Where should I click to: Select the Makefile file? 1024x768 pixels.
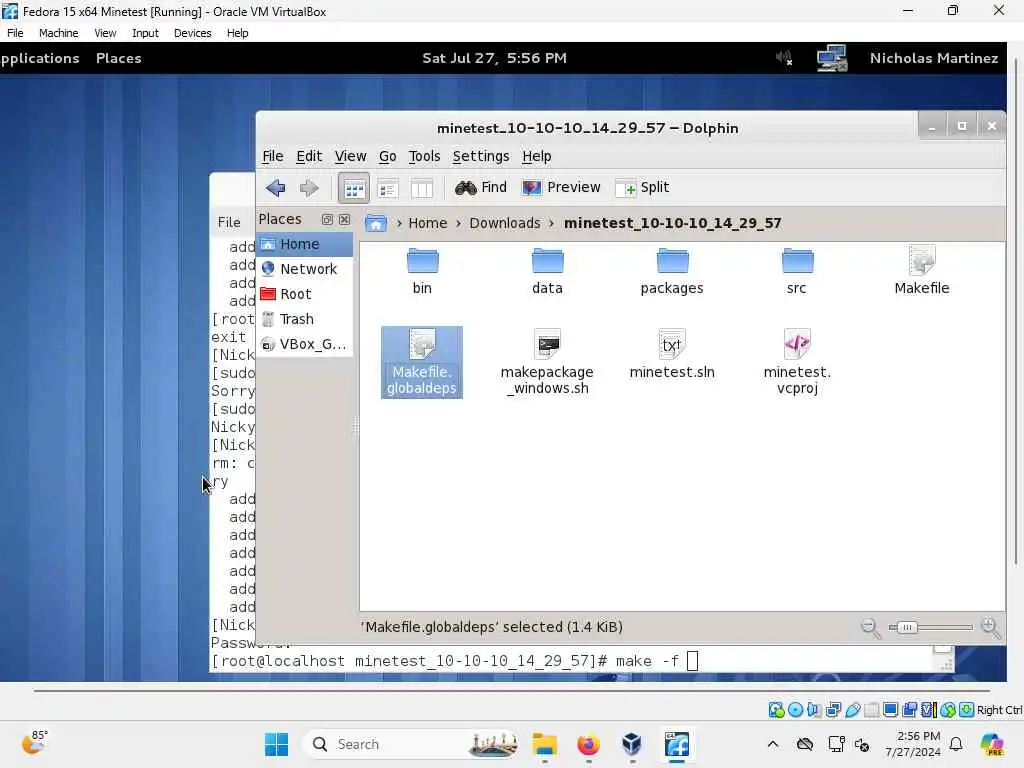pyautogui.click(x=921, y=271)
